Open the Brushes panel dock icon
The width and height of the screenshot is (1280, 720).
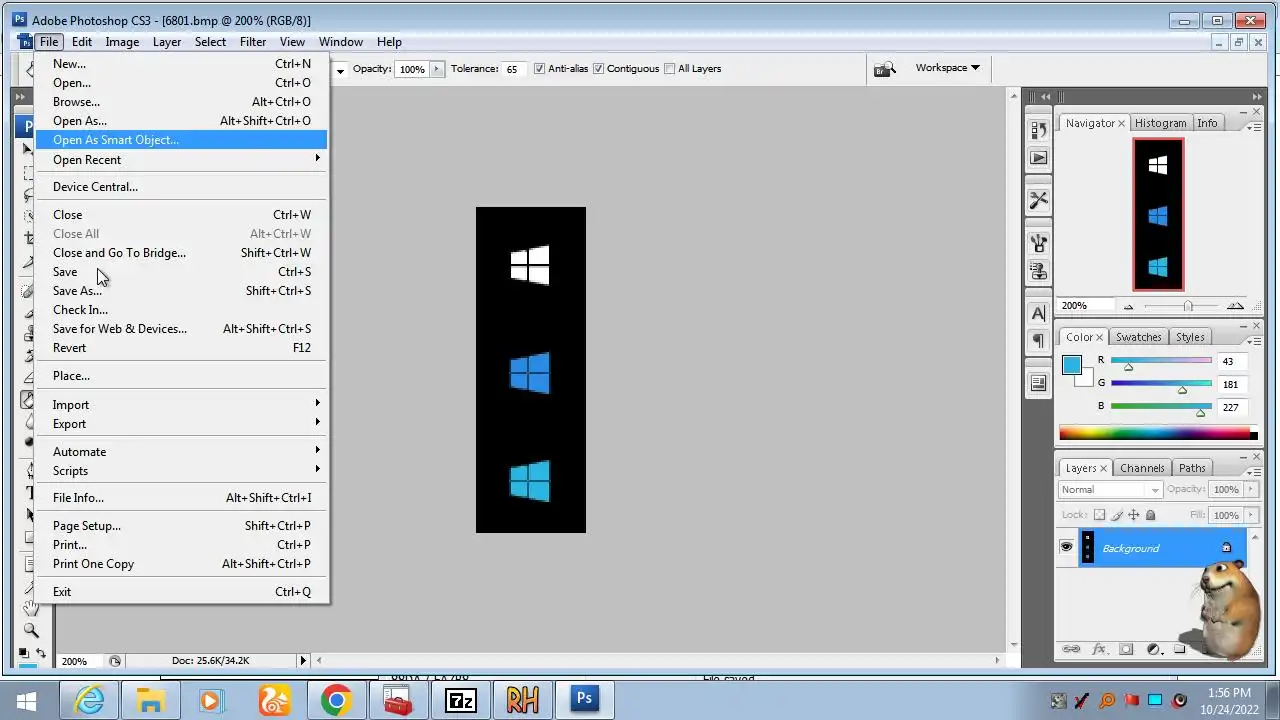click(x=1039, y=242)
